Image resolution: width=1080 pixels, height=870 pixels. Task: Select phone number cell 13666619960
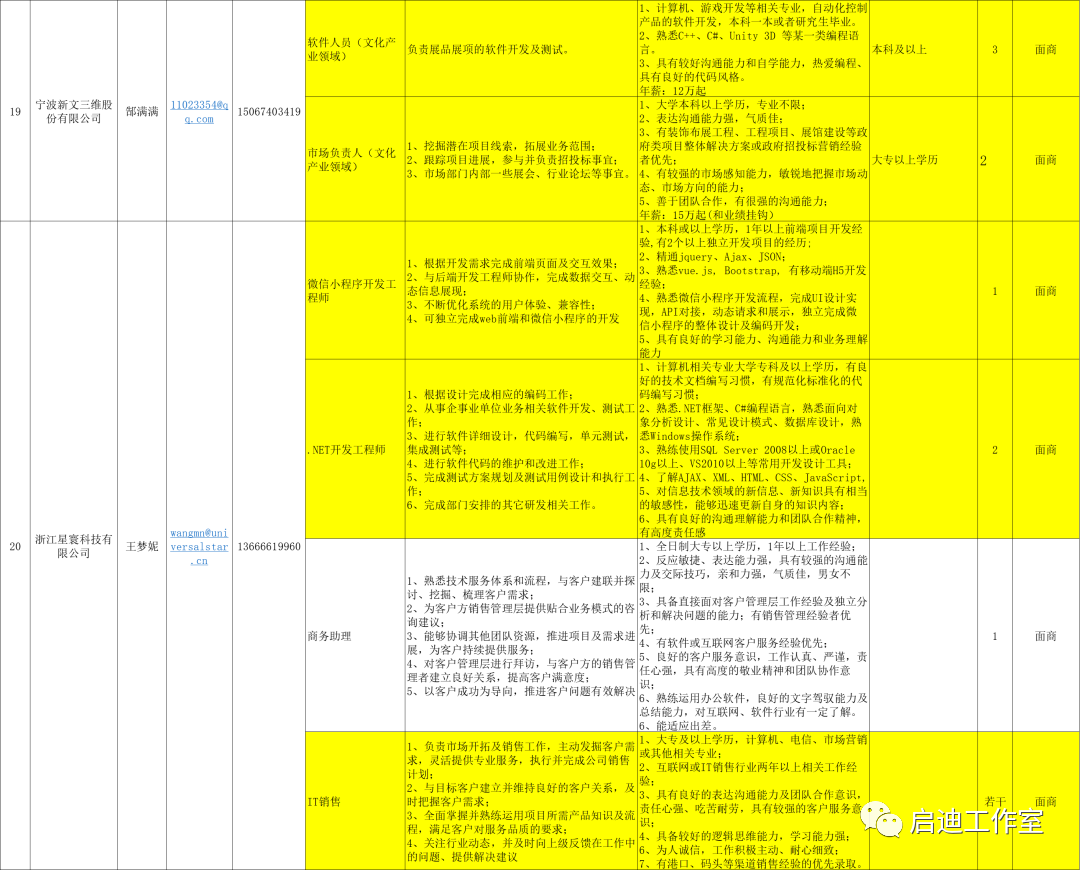tap(267, 546)
